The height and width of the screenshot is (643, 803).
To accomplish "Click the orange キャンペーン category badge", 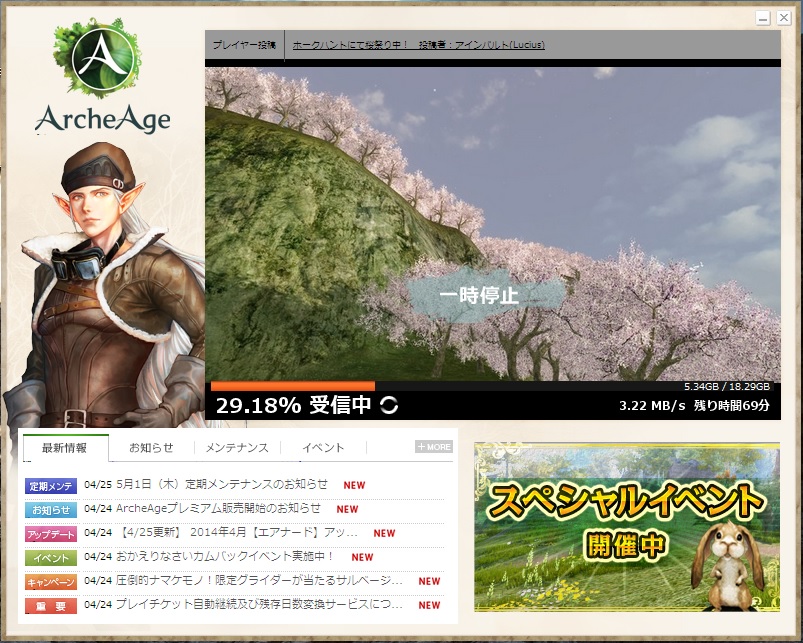I will (51, 582).
